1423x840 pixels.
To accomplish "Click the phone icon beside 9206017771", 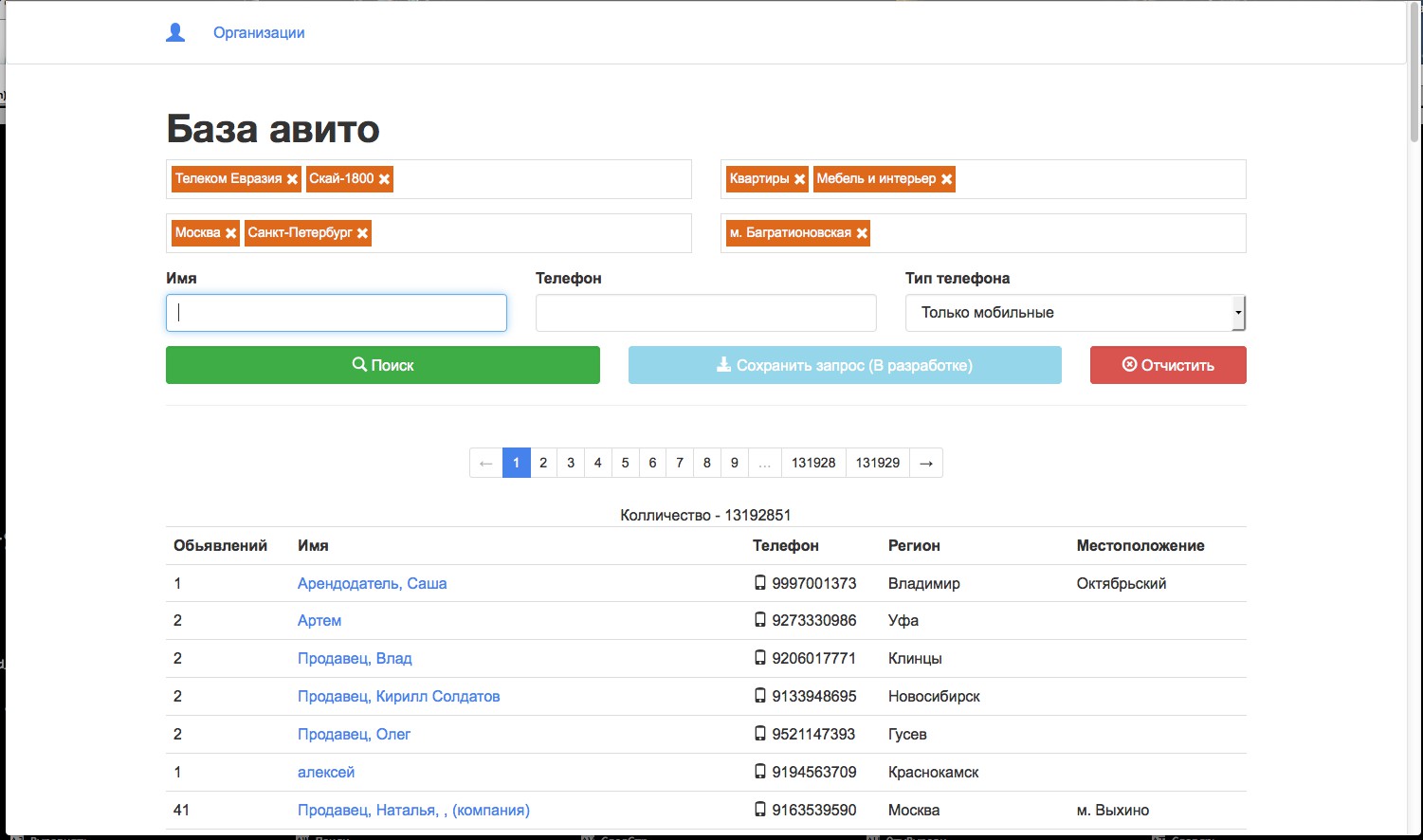I will (x=759, y=658).
